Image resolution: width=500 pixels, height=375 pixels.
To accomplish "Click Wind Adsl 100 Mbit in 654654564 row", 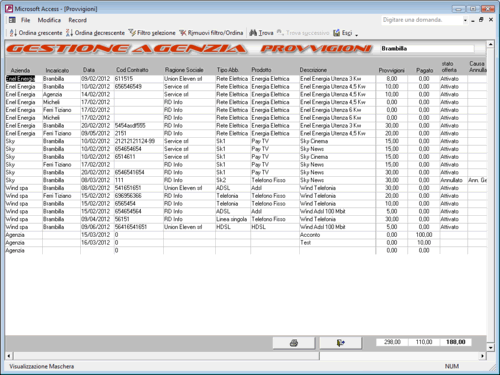I will coord(337,211).
